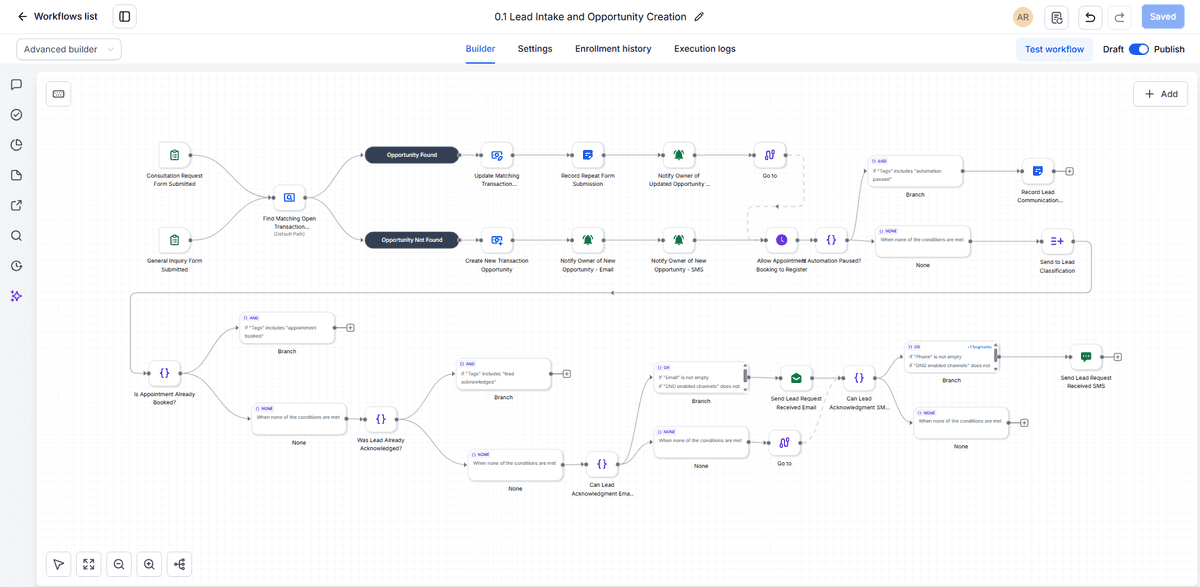Open the history clock icon in left sidebar

tap(16, 266)
